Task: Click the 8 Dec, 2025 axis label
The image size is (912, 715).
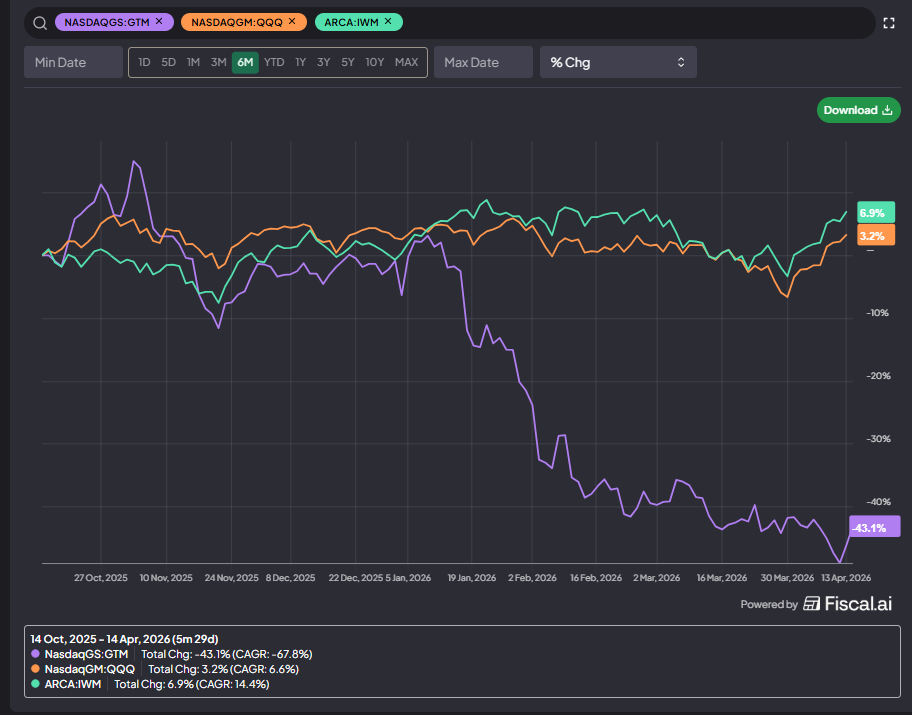Action: point(290,578)
